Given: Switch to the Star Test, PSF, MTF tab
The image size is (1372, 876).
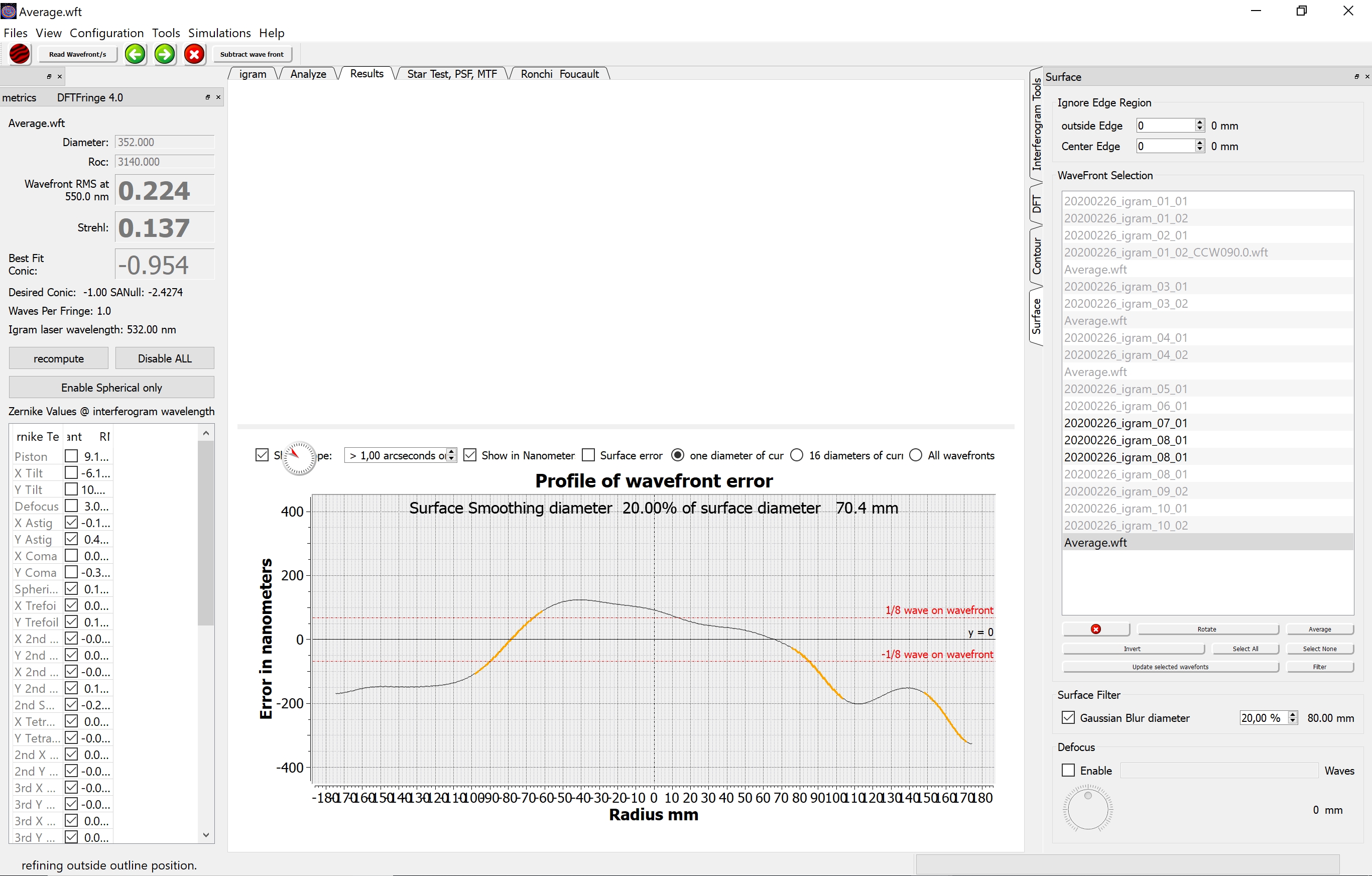Looking at the screenshot, I should [451, 74].
